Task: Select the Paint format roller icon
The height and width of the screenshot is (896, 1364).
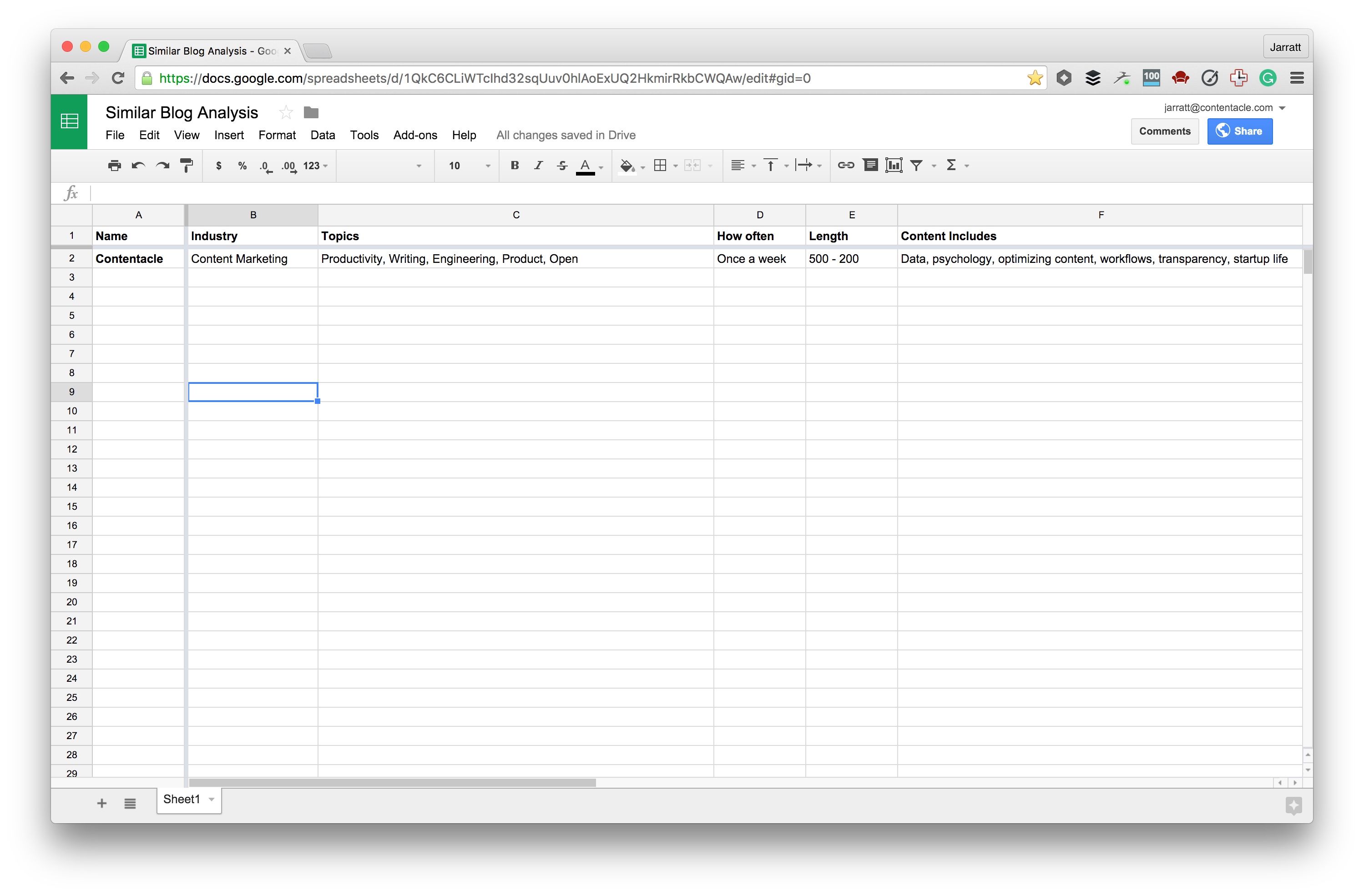Action: [187, 166]
